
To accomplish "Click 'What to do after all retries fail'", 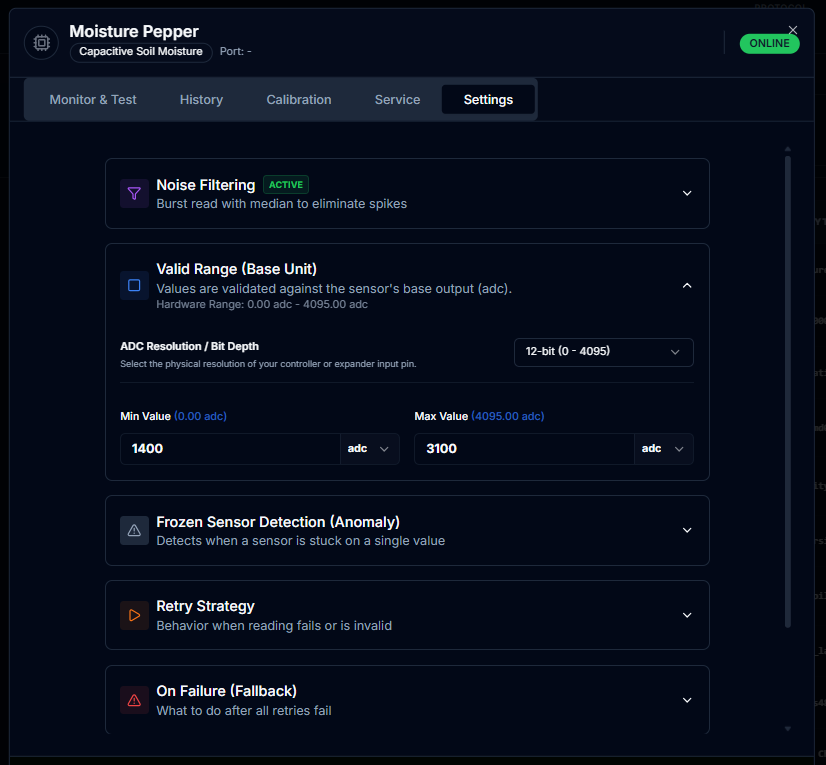I will coord(244,711).
